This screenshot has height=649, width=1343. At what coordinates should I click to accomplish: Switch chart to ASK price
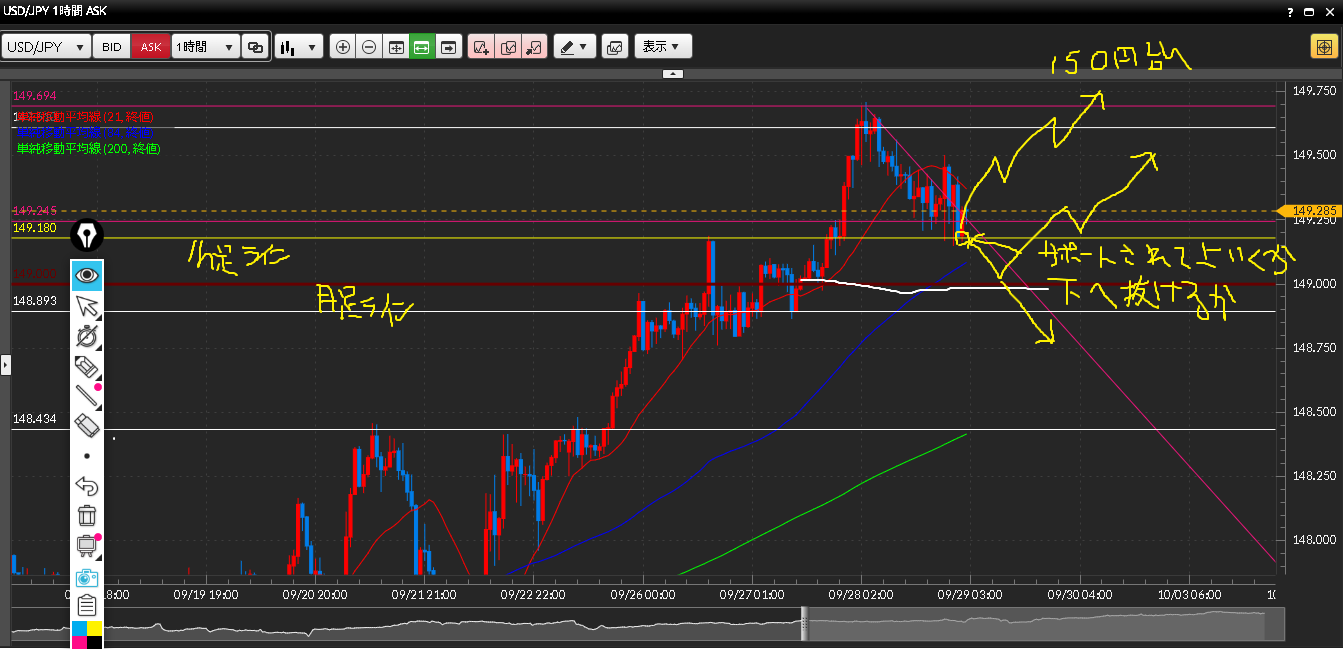click(x=150, y=47)
